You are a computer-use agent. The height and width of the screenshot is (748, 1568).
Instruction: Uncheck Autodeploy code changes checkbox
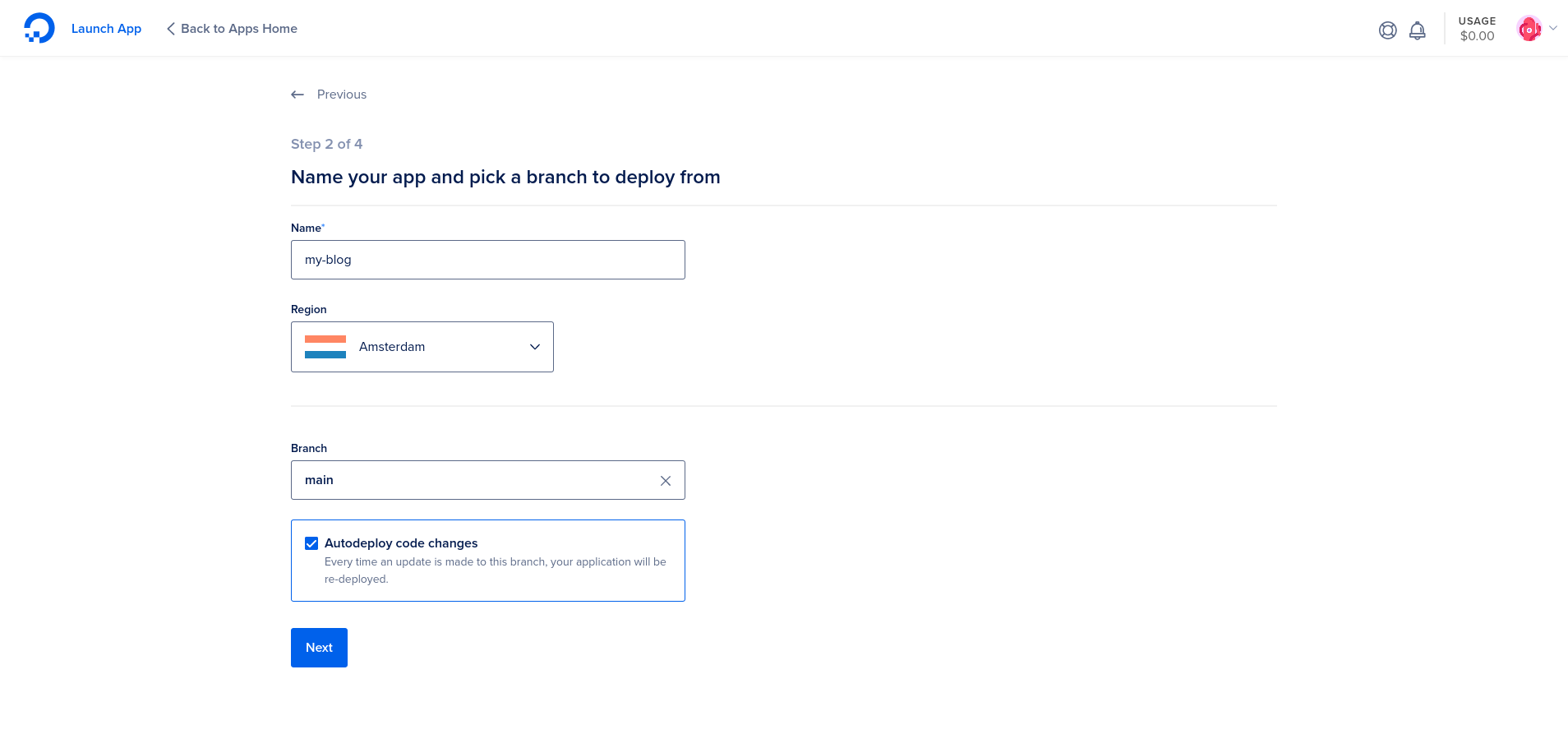[x=311, y=543]
